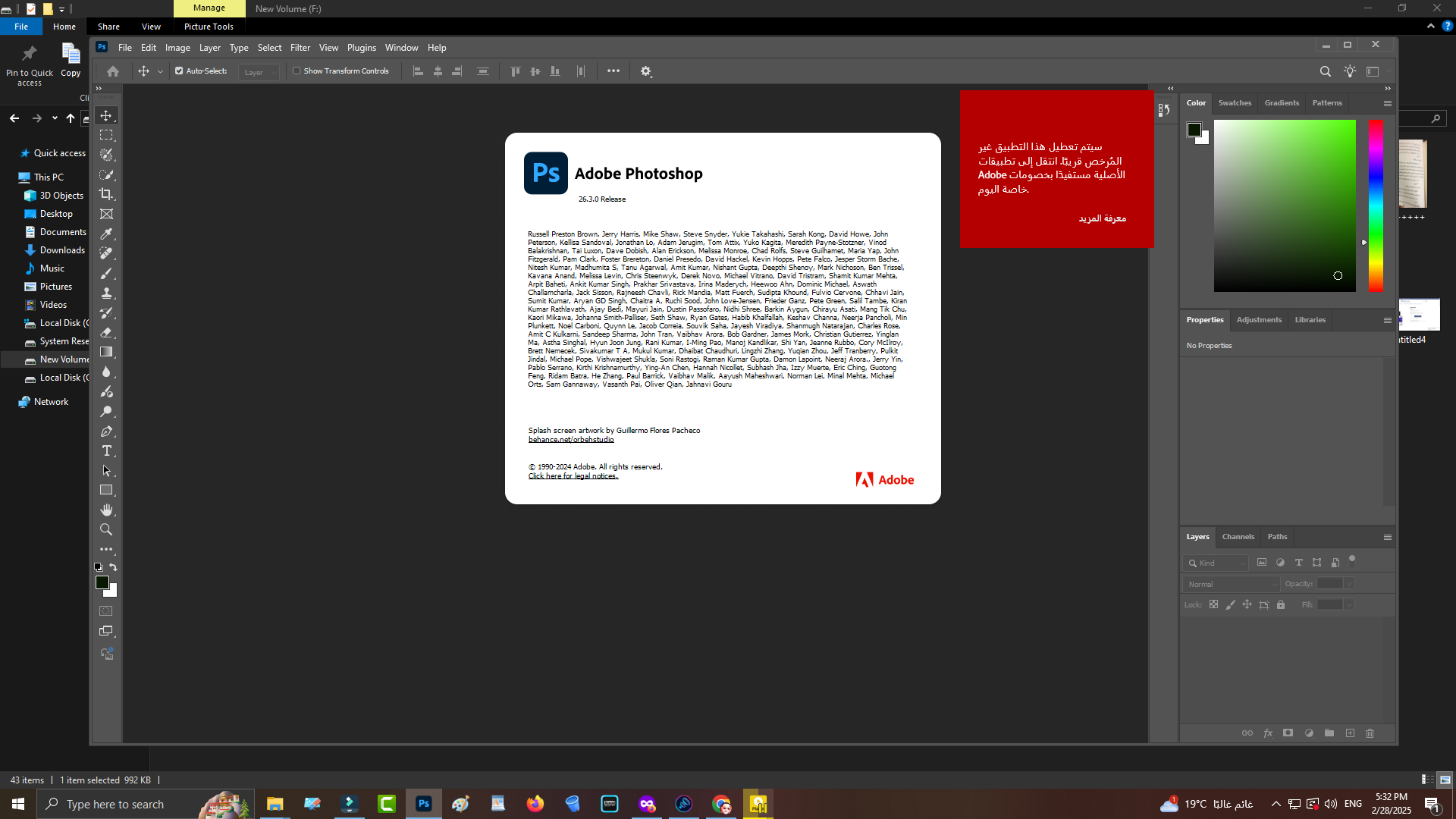Select the Rectangular Marquee tool
The height and width of the screenshot is (819, 1456).
pos(106,135)
